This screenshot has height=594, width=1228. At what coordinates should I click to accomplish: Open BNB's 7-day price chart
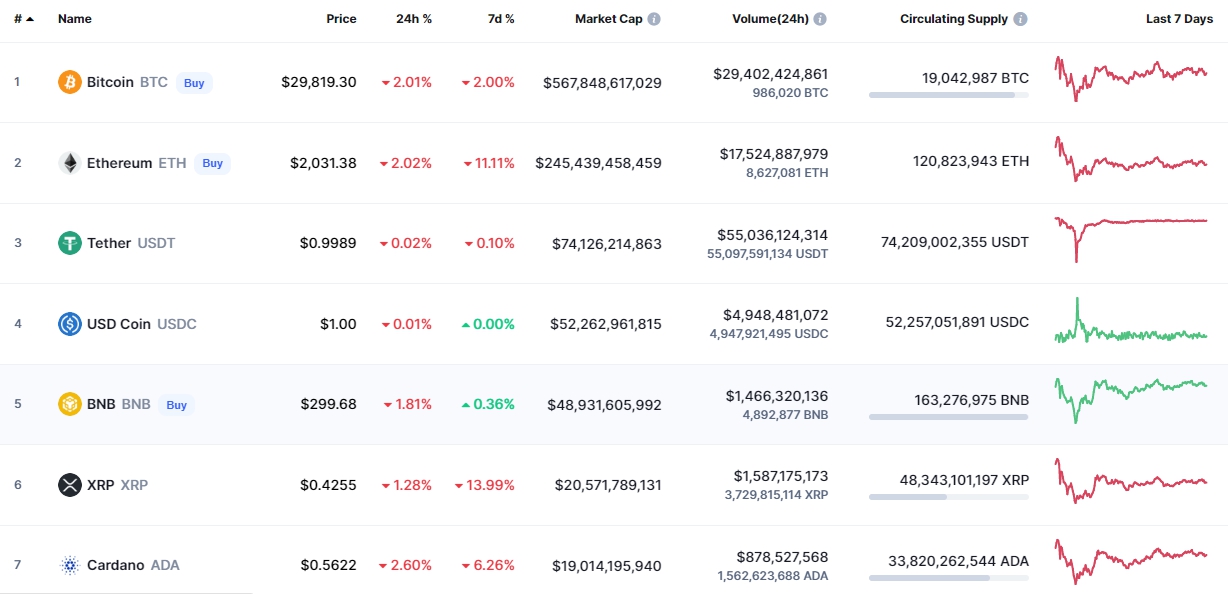(x=1131, y=400)
